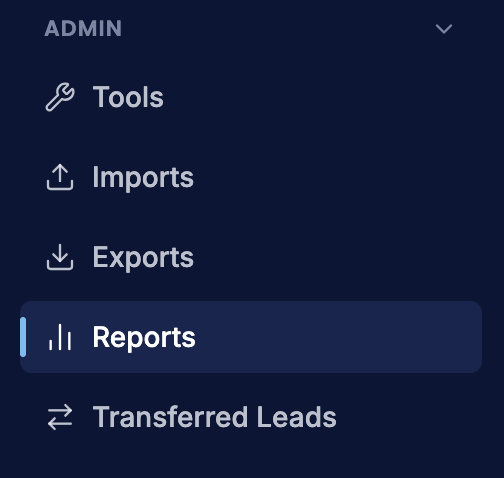Click the word Transferred in the sidebar
504x478 pixels.
(170, 417)
